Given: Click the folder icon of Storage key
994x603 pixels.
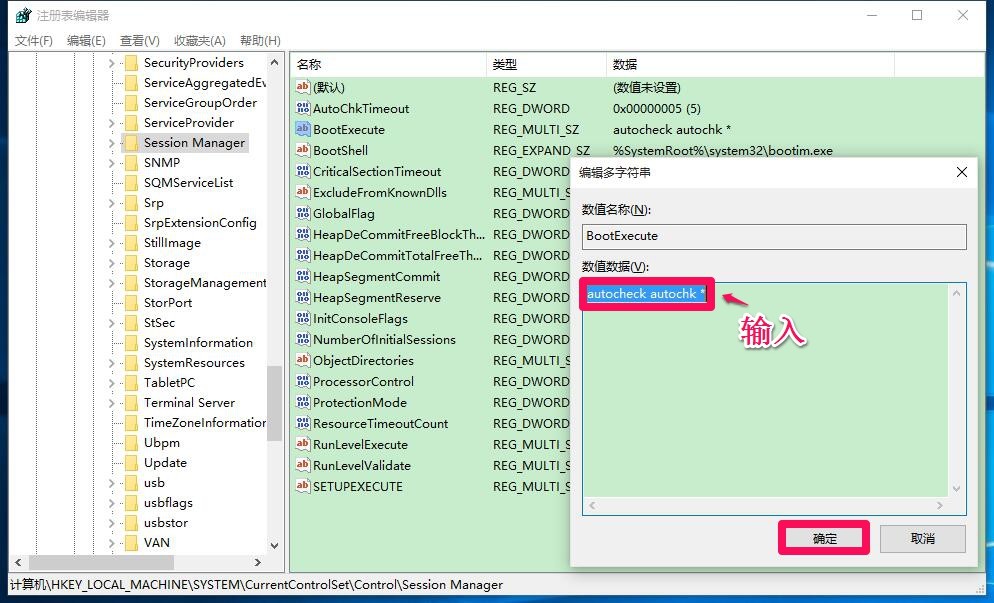Looking at the screenshot, I should [133, 262].
